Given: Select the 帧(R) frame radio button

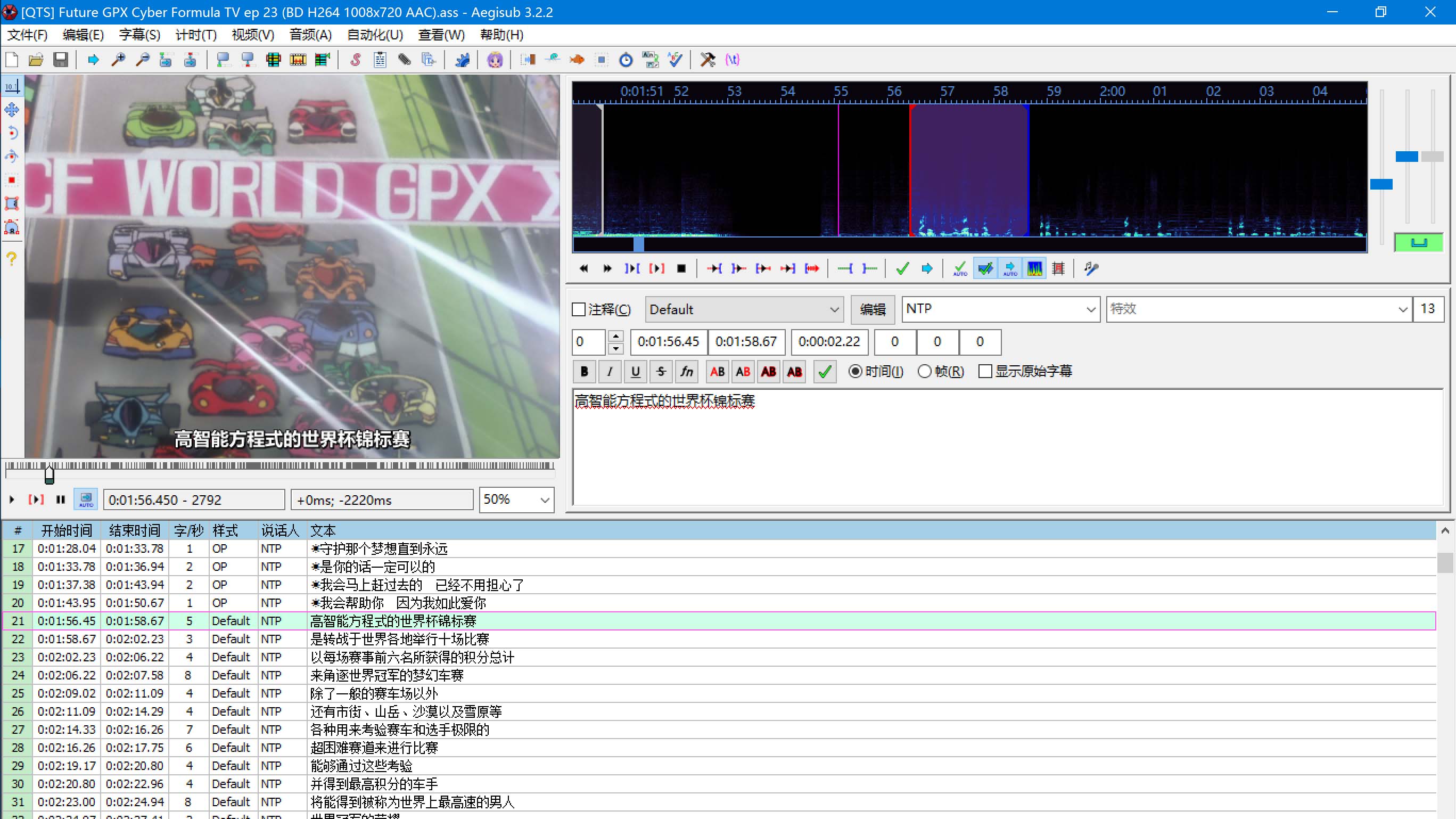Looking at the screenshot, I should point(925,371).
